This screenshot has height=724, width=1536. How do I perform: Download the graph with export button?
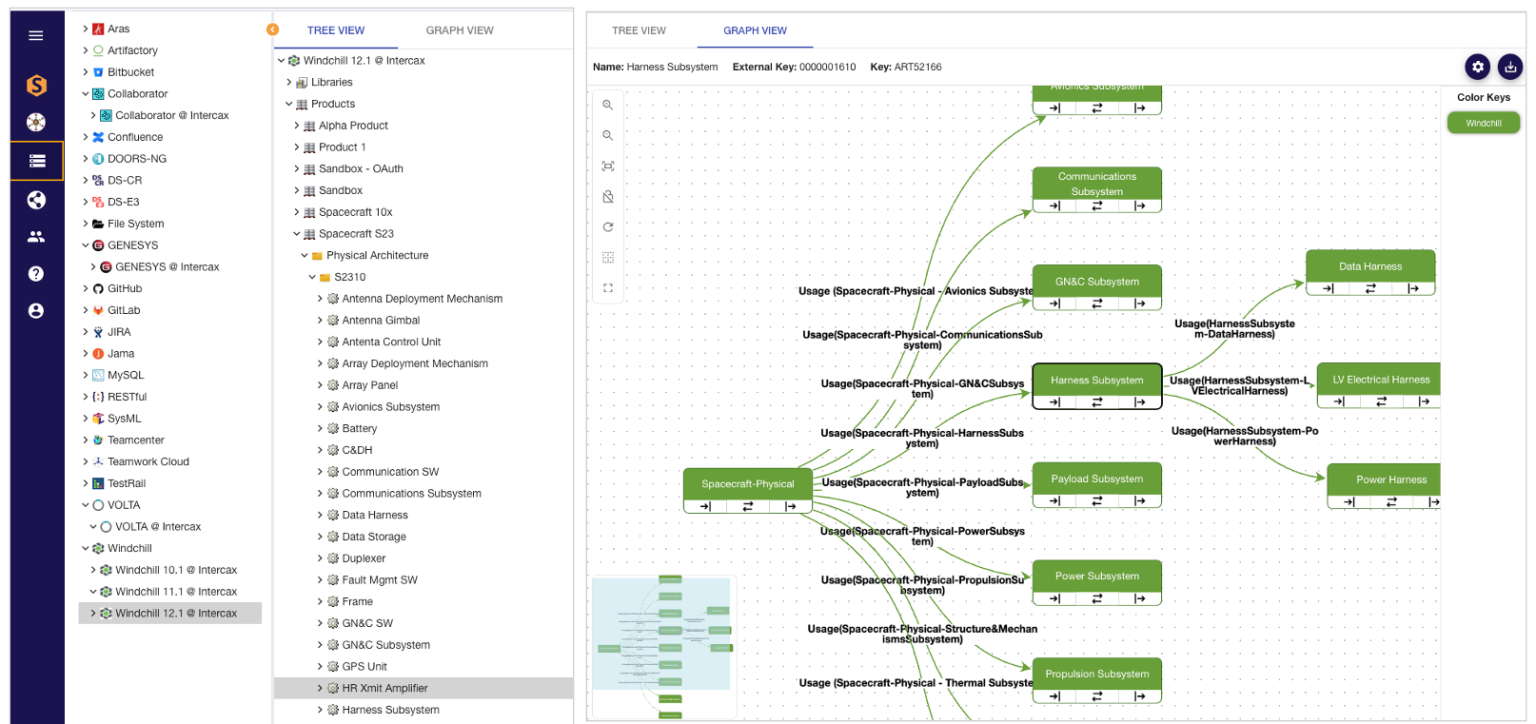[1510, 67]
